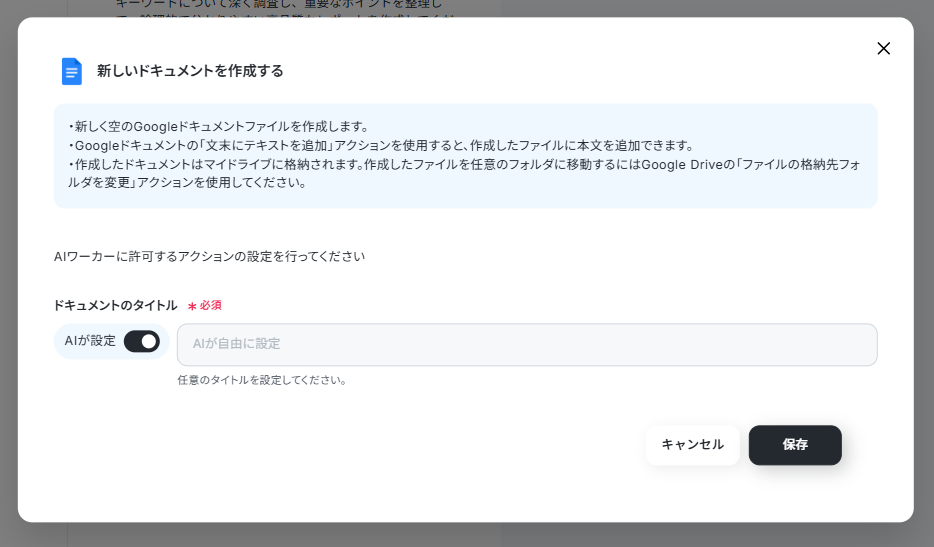
Task: Click the dimmed background text above the dialog
Action: coord(280,7)
